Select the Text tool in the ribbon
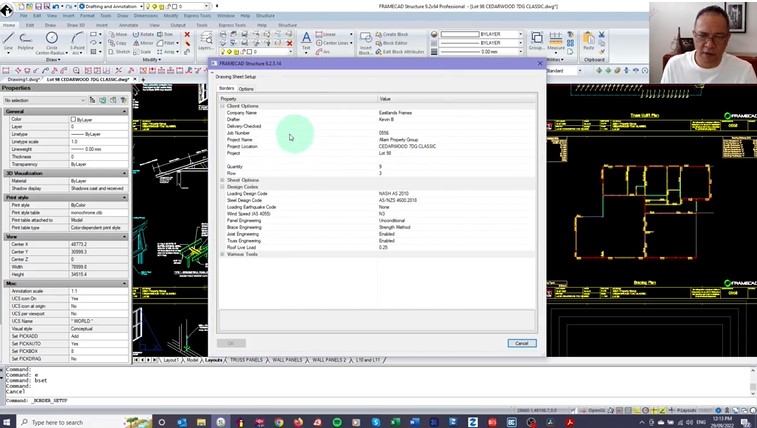The width and height of the screenshot is (757, 428). click(x=306, y=41)
